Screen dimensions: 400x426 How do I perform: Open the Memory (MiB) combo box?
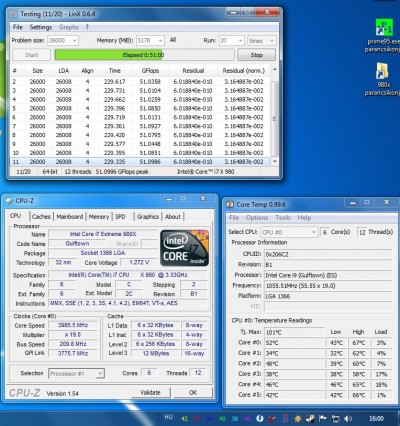tap(150, 41)
